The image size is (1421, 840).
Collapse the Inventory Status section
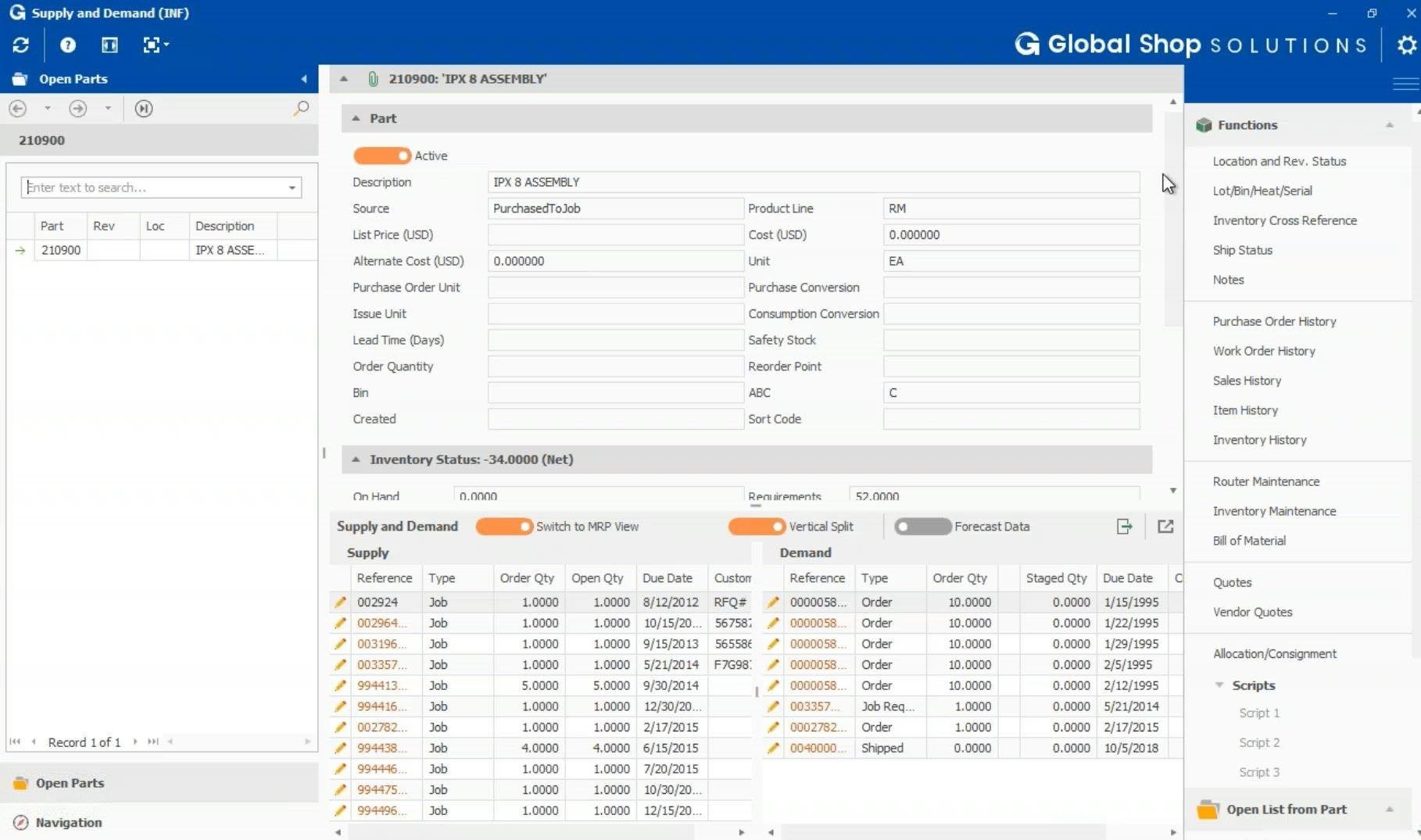[x=358, y=459]
